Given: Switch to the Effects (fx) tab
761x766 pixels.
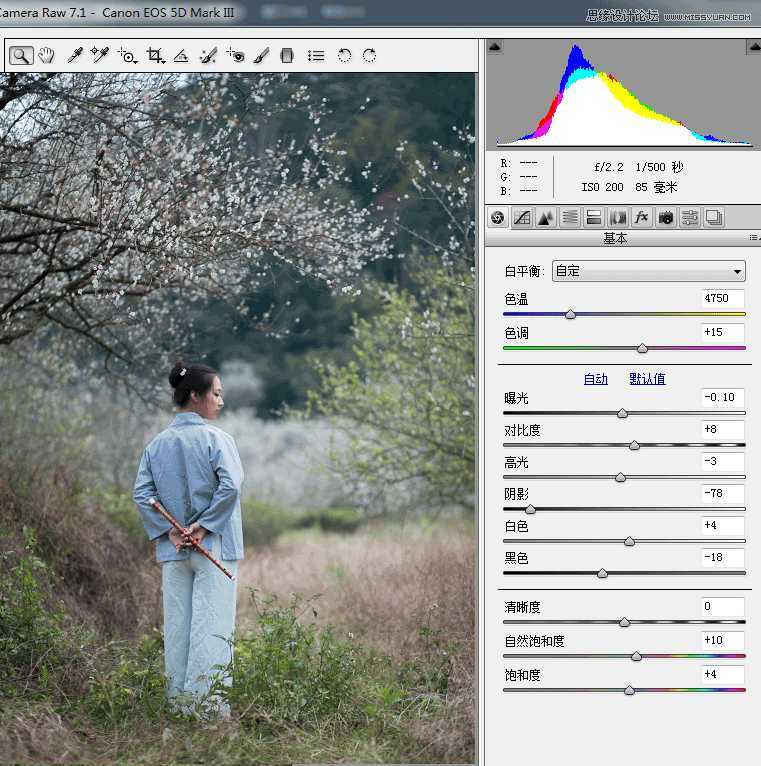Looking at the screenshot, I should click(x=642, y=218).
